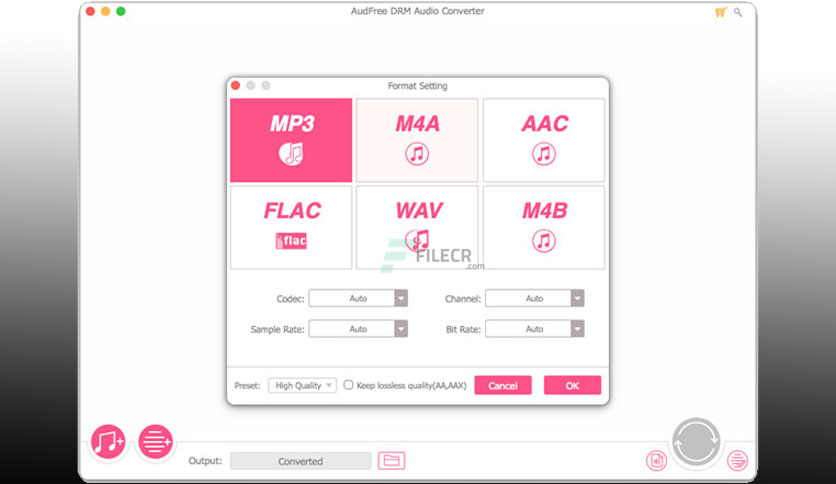This screenshot has height=484, width=836.
Task: Choose the WAV format tile
Action: tap(417, 227)
